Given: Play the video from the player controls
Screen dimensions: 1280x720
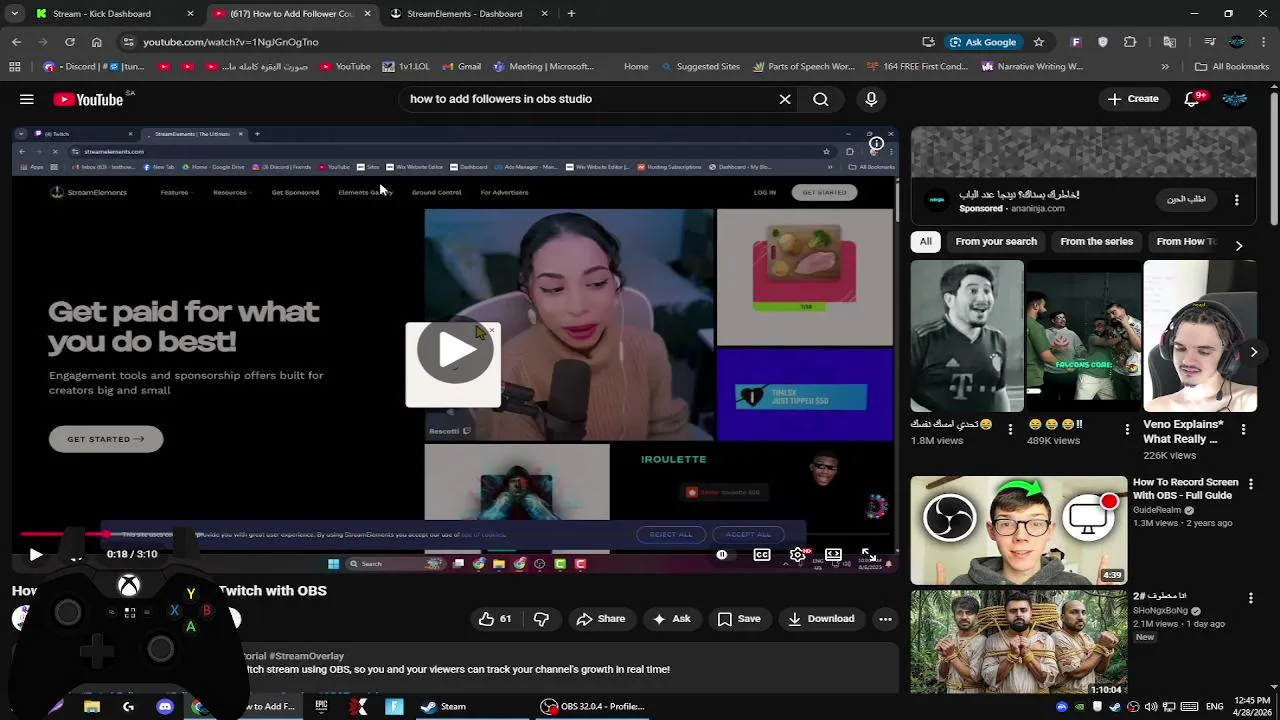Looking at the screenshot, I should [35, 554].
